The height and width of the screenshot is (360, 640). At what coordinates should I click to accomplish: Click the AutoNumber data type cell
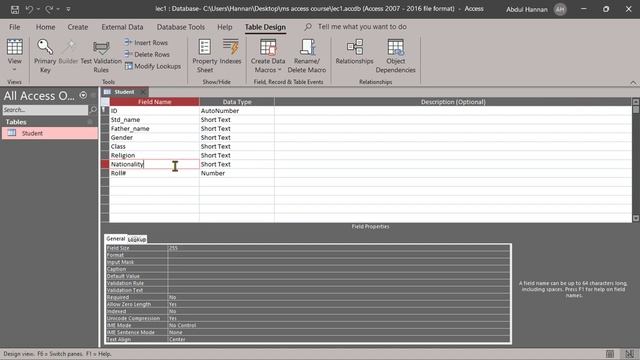click(237, 111)
